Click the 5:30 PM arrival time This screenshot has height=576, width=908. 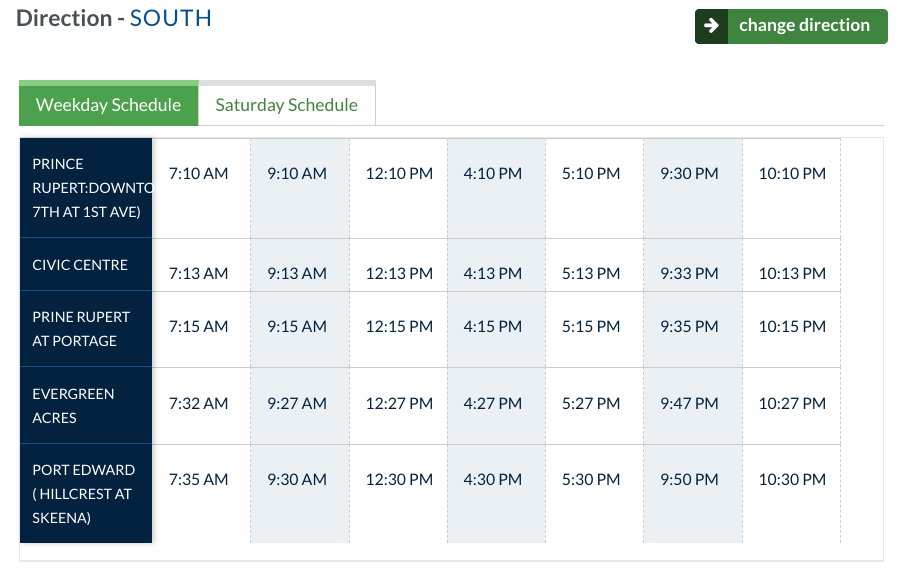tap(591, 480)
